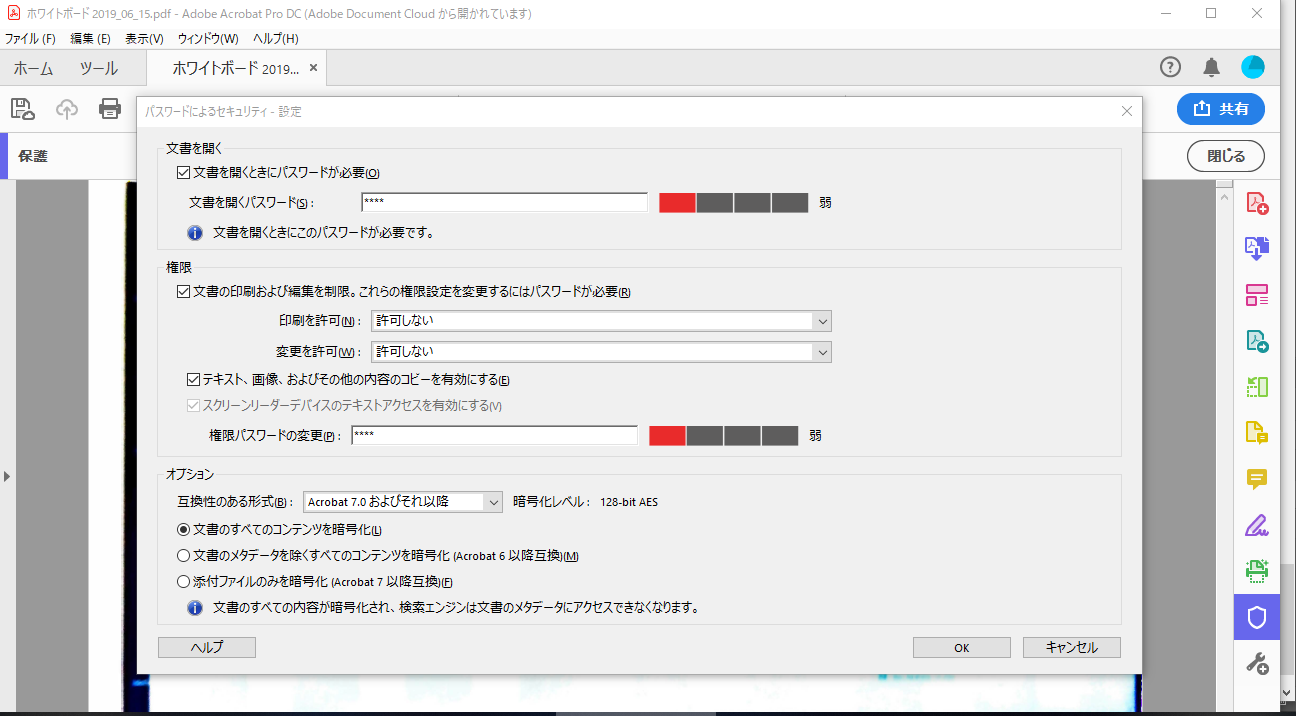This screenshot has height=716, width=1296.
Task: Open the green Scan & OCR icon
Action: (1257, 571)
